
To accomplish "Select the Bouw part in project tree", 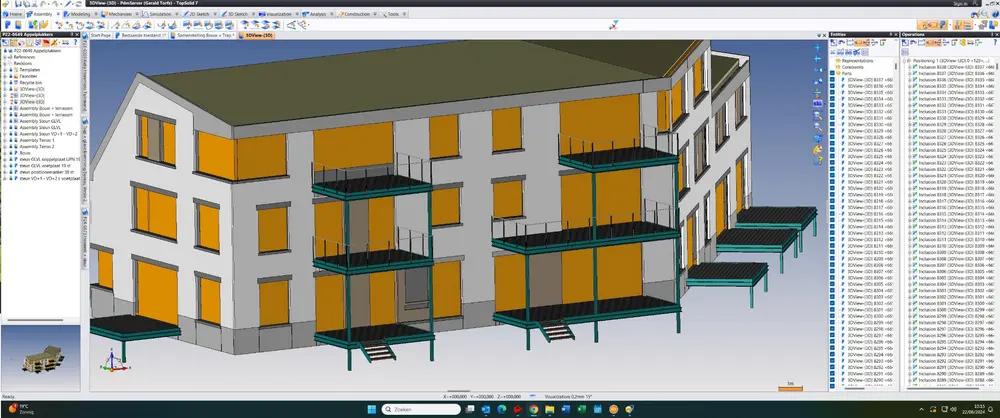I will [x=25, y=153].
